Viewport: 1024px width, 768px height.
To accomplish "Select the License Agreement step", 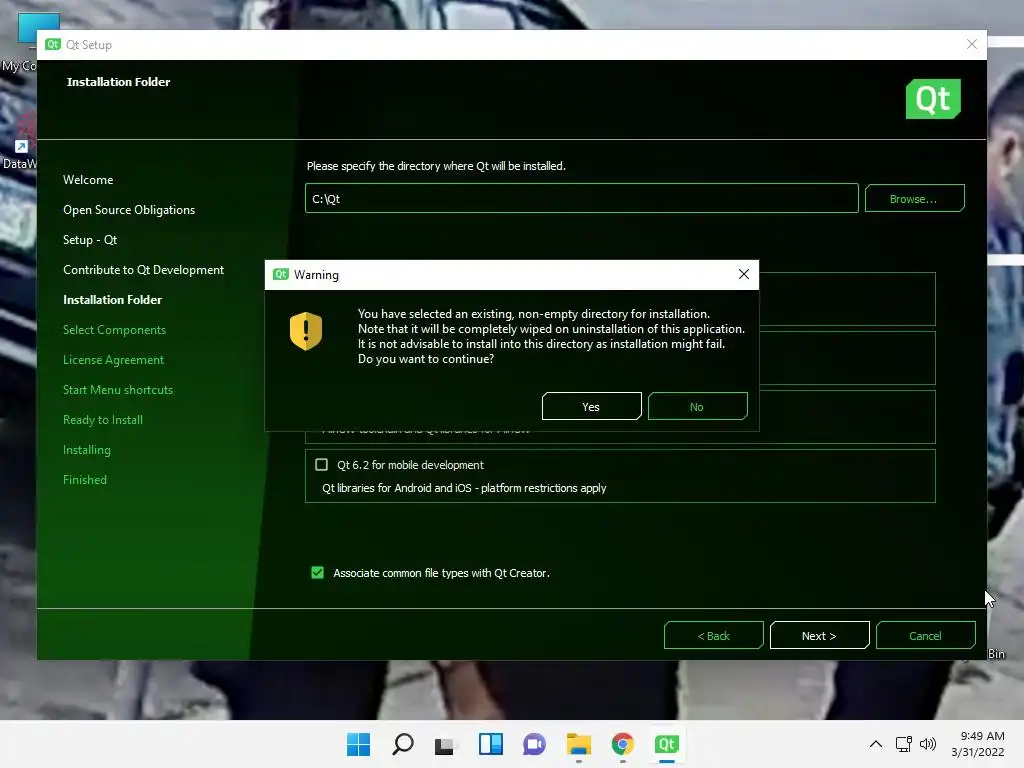I will coord(114,360).
